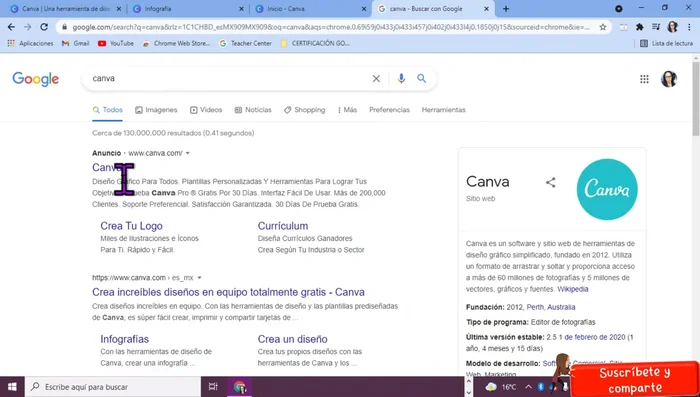Clear the search box with the X
The width and height of the screenshot is (700, 397).
(x=376, y=79)
